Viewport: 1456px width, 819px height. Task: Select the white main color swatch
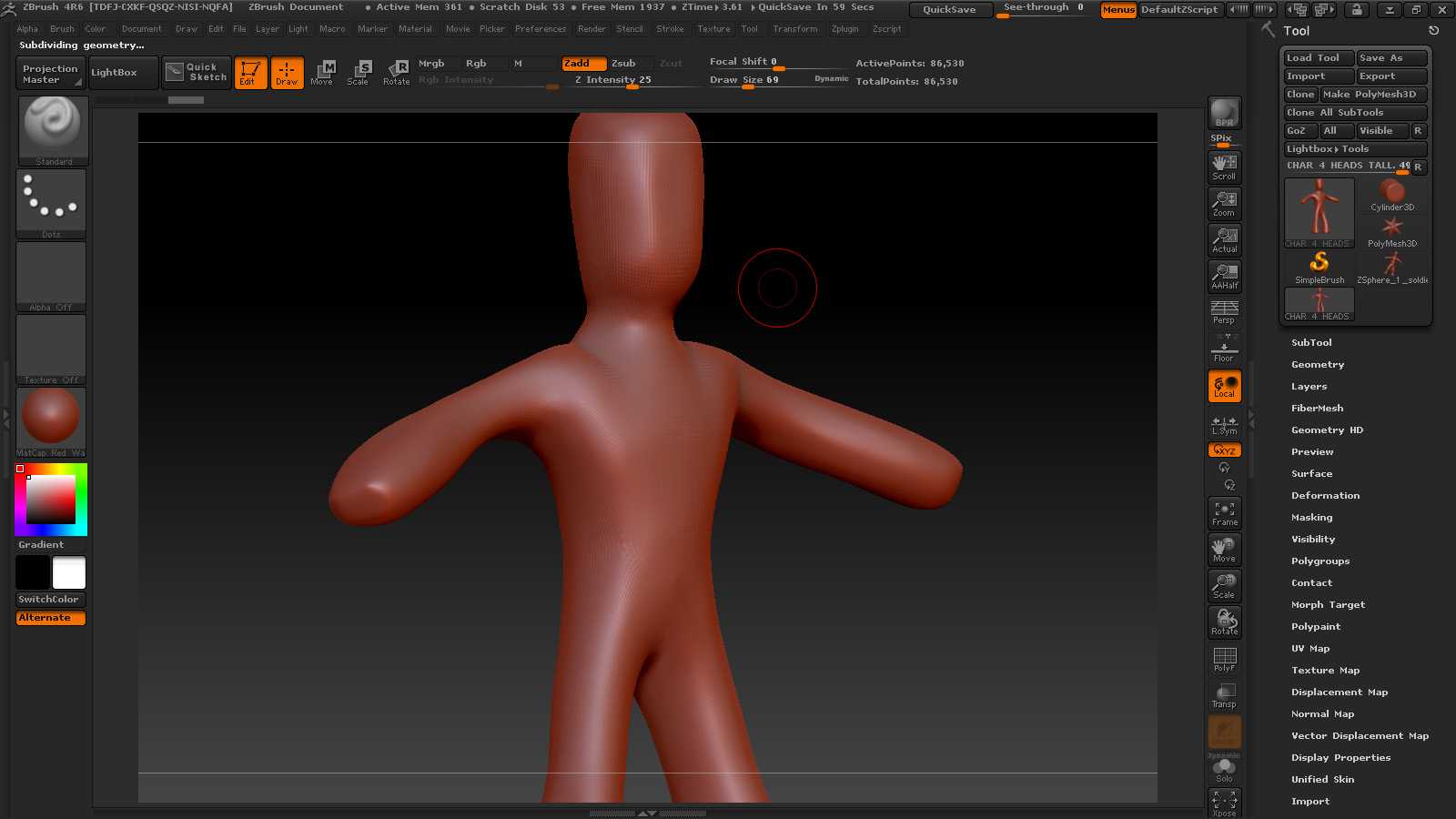[x=69, y=573]
